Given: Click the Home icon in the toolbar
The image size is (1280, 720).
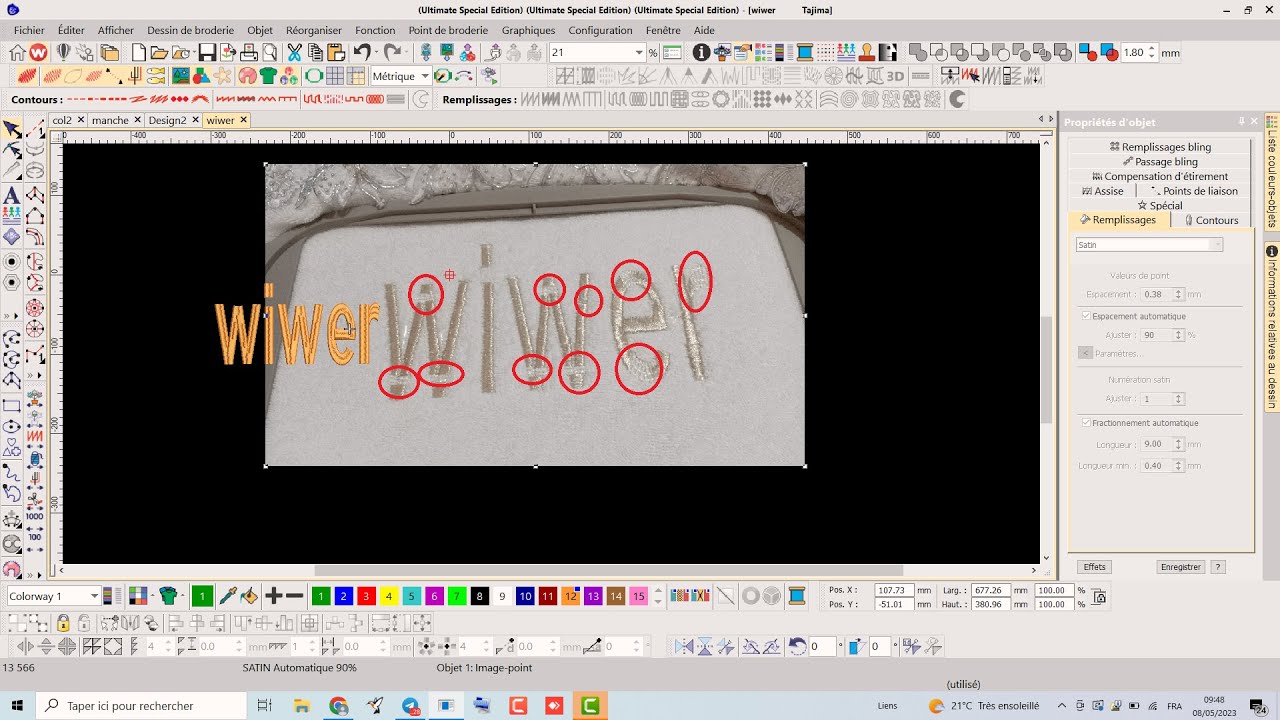Looking at the screenshot, I should 17,53.
